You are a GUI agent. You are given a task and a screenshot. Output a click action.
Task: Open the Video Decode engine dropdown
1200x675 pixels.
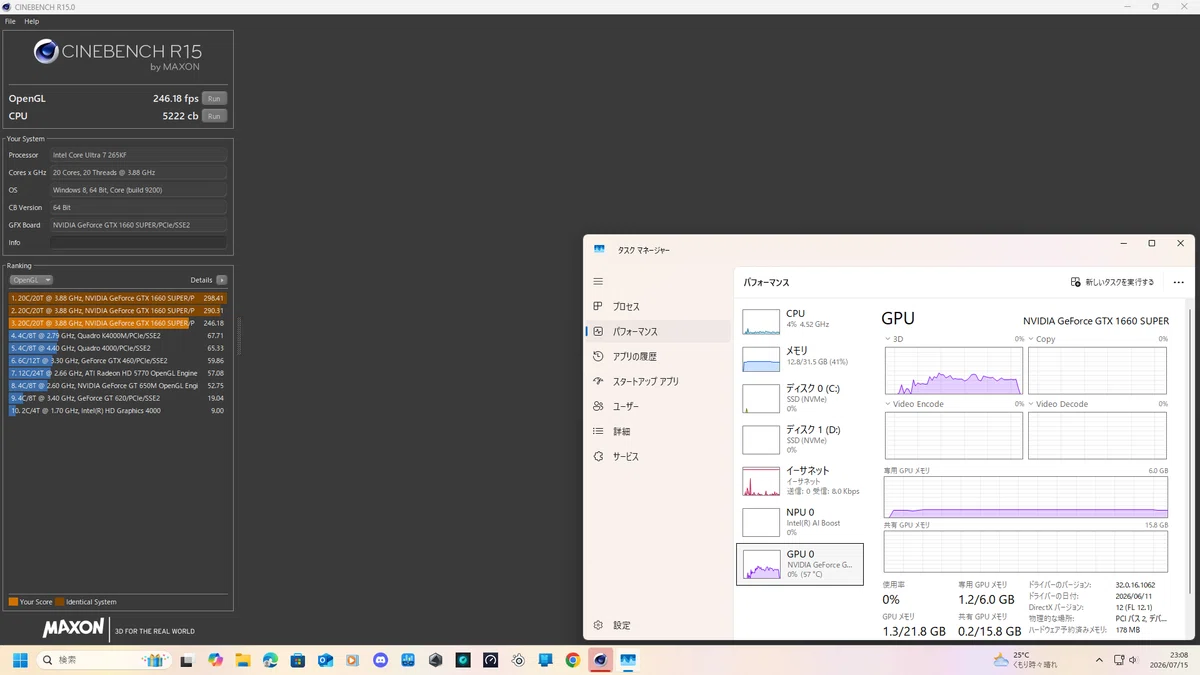tap(1058, 404)
